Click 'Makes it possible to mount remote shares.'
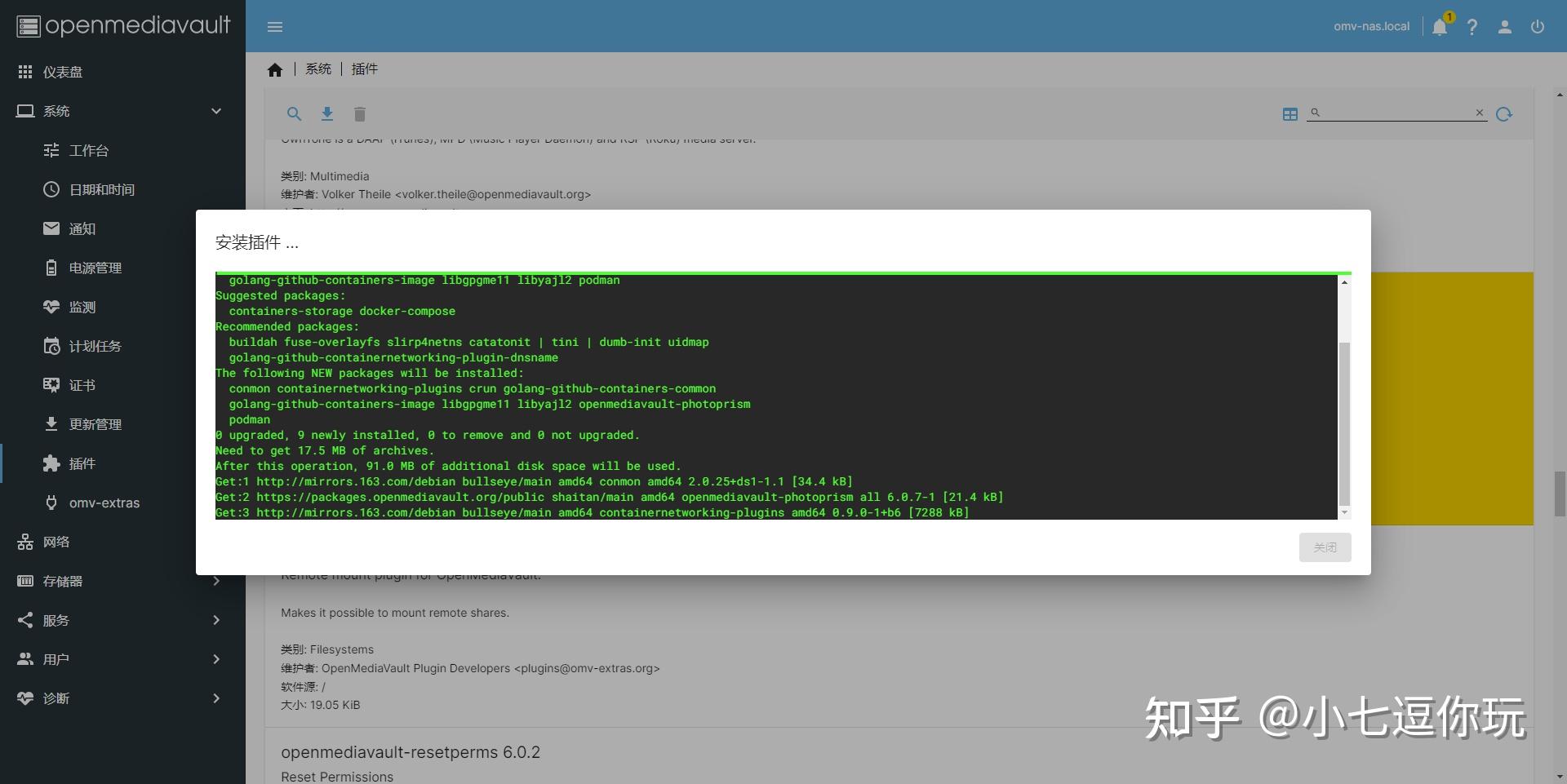Screen dimensions: 1567x784 point(395,613)
